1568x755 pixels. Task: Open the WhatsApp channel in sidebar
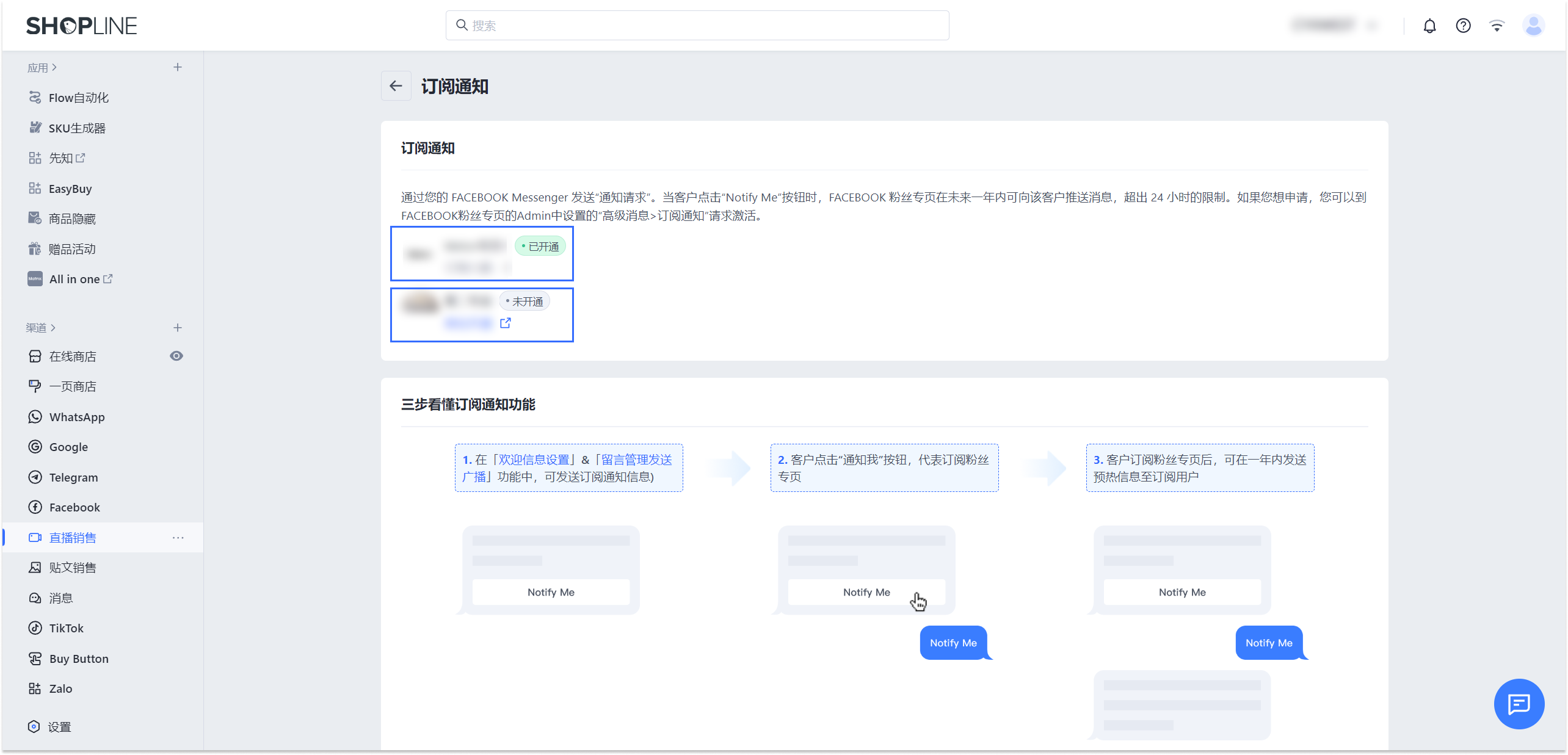pyautogui.click(x=77, y=416)
